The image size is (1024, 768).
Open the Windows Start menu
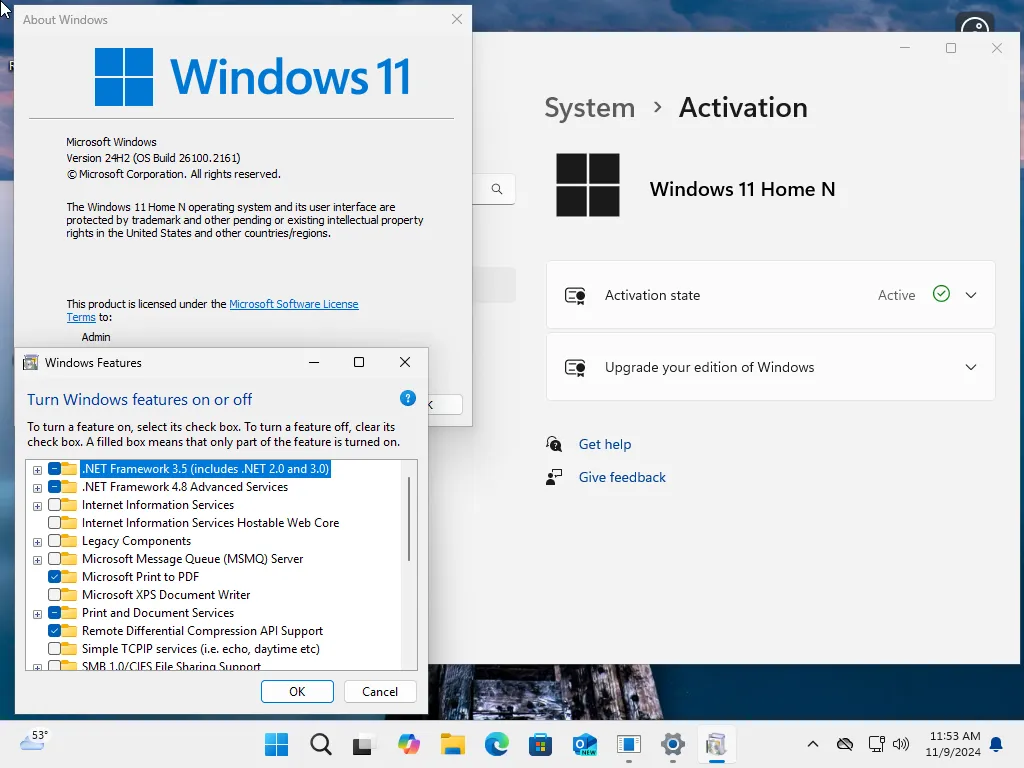coord(276,744)
